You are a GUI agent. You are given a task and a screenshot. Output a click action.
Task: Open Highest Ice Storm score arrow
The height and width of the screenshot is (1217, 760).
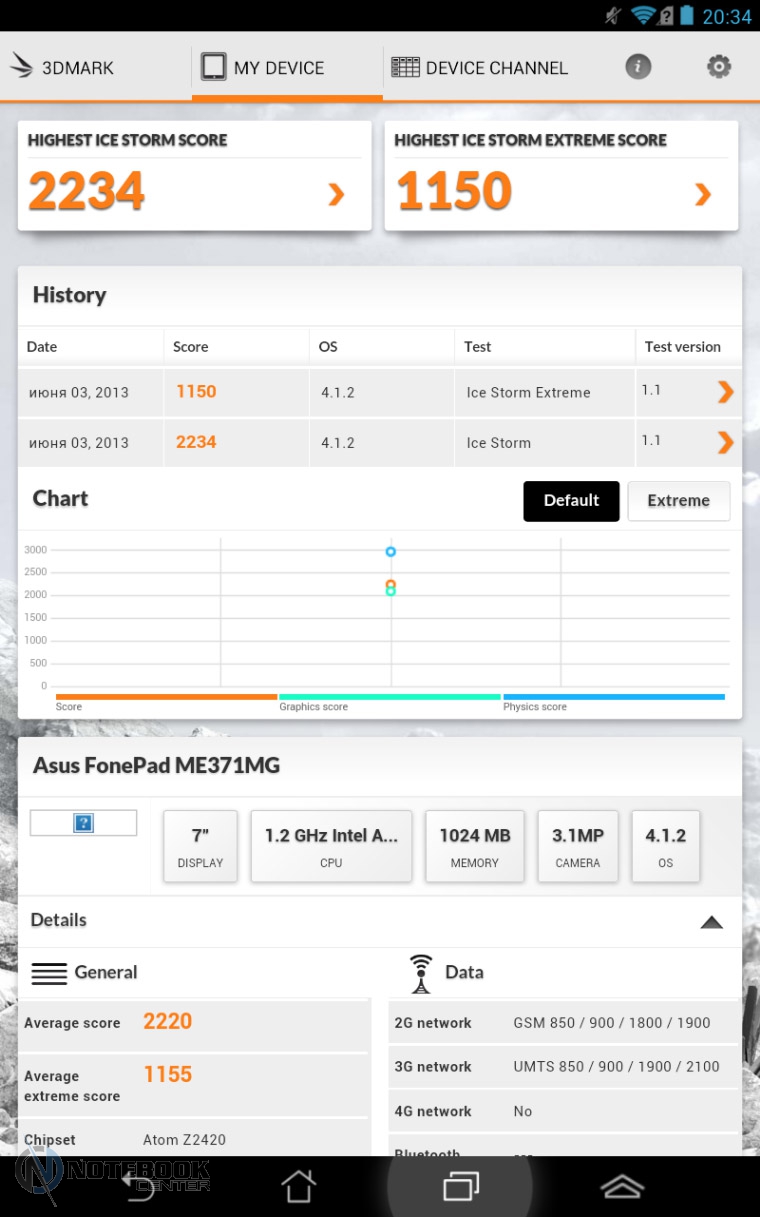(336, 194)
